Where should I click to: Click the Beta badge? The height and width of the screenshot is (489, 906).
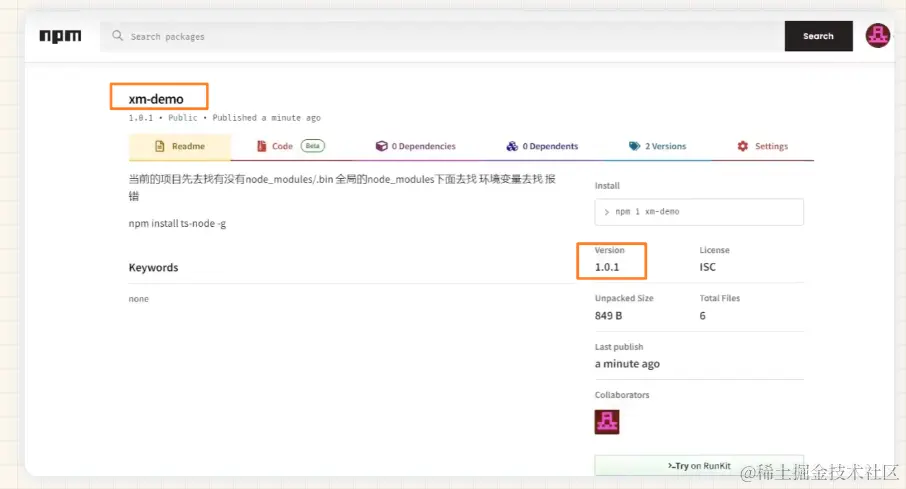pyautogui.click(x=313, y=146)
